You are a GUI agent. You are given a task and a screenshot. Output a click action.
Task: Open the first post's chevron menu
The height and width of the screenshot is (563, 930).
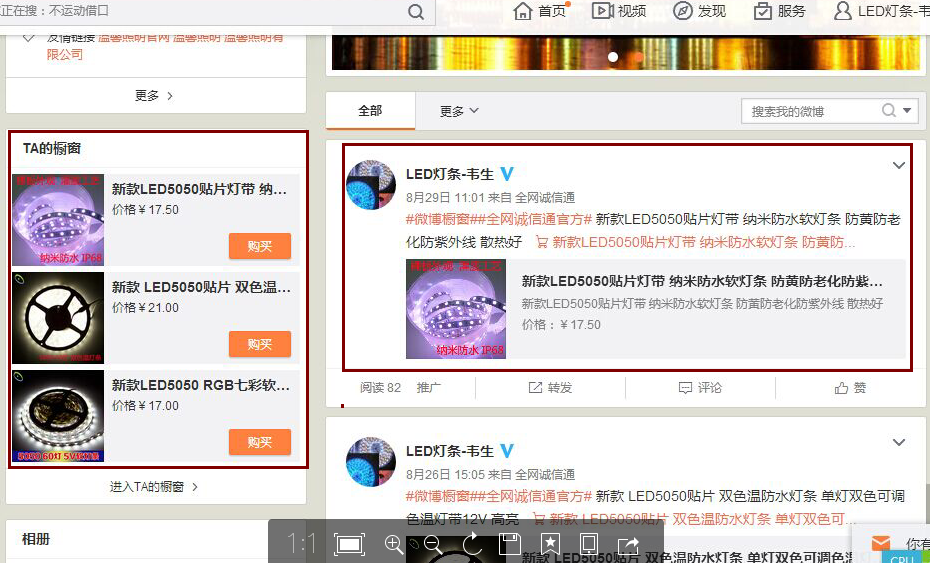898,165
